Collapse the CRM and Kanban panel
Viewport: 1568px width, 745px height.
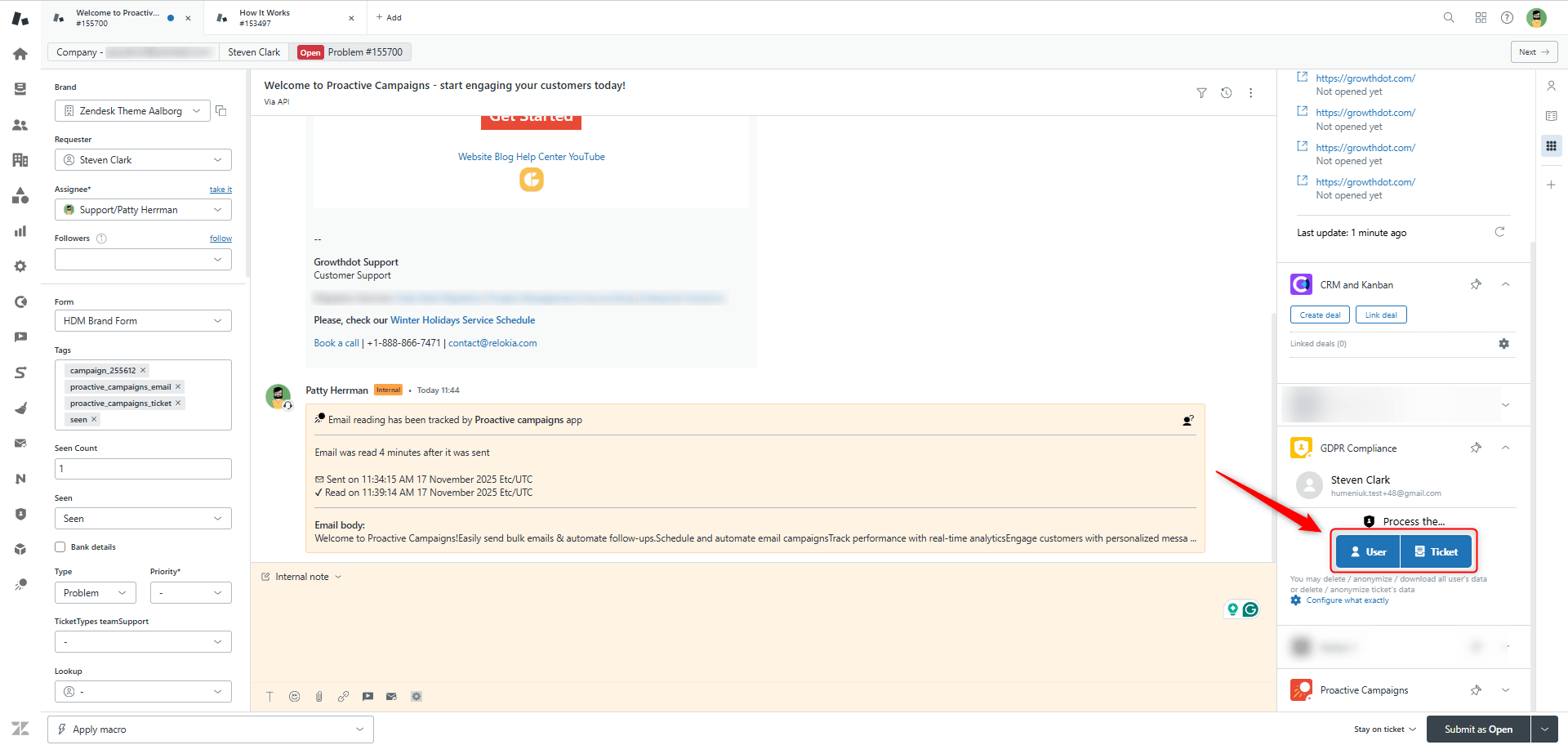click(1506, 284)
